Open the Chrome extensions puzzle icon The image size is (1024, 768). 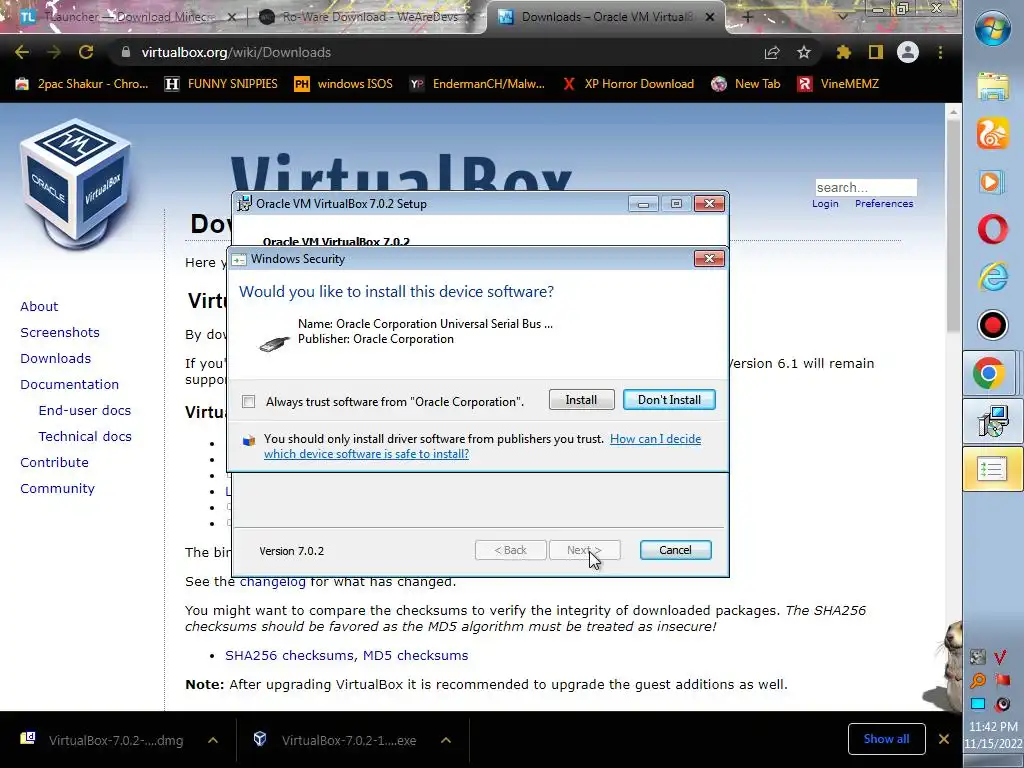pyautogui.click(x=844, y=52)
